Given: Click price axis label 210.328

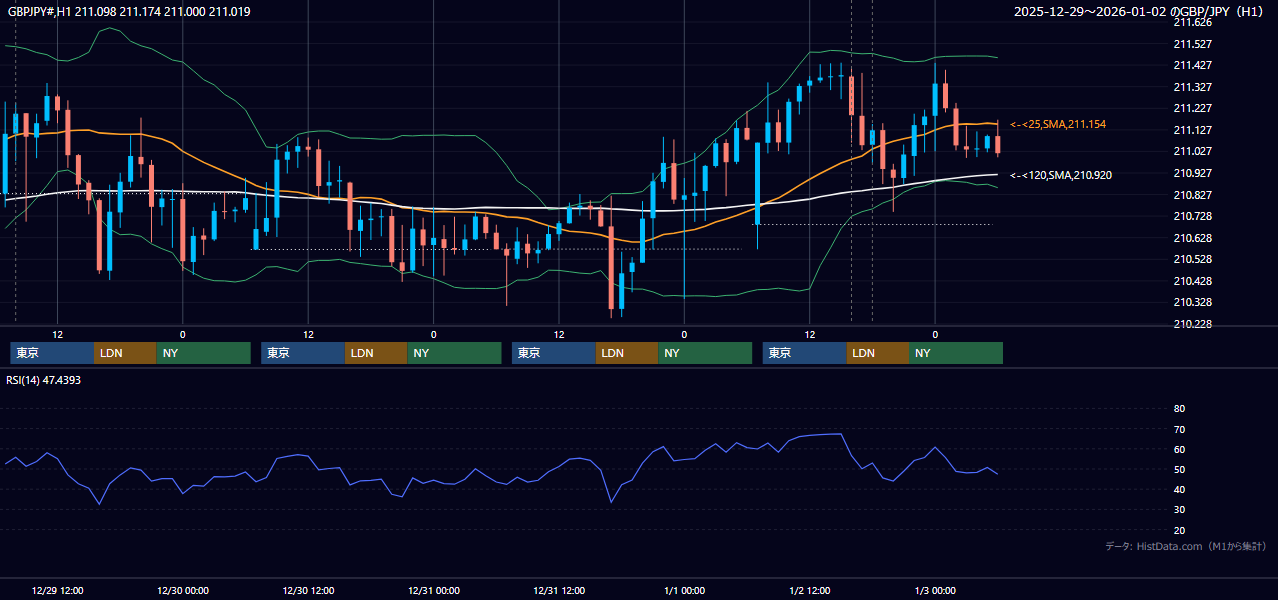Looking at the screenshot, I should coord(1192,302).
